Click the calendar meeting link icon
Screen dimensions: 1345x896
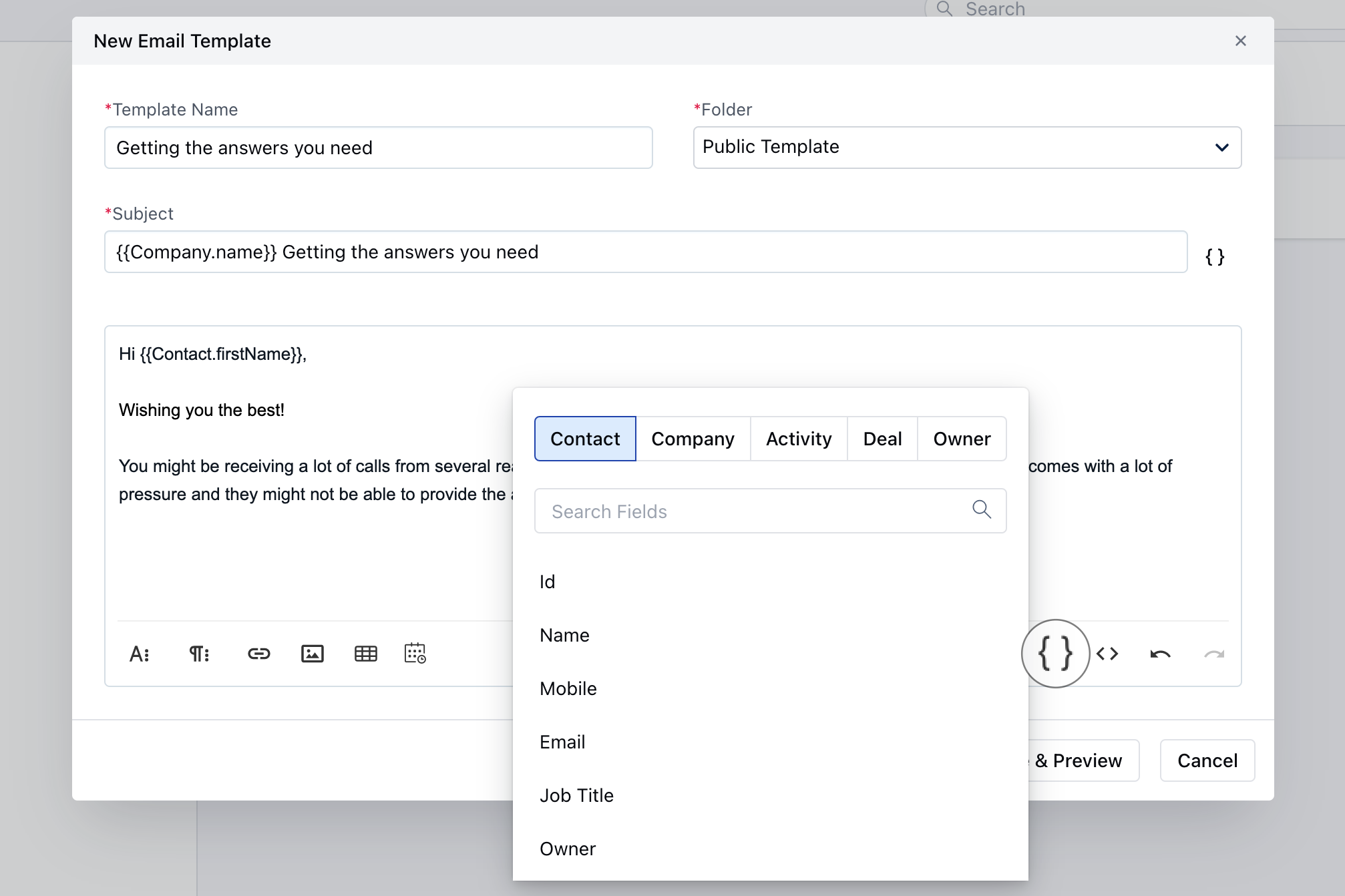(x=415, y=654)
